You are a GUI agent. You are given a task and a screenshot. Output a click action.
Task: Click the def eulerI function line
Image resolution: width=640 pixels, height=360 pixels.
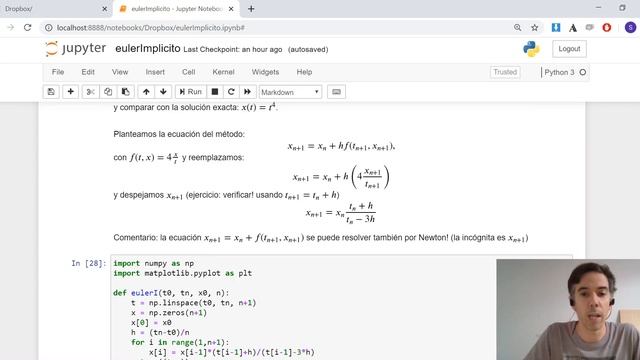(x=171, y=293)
